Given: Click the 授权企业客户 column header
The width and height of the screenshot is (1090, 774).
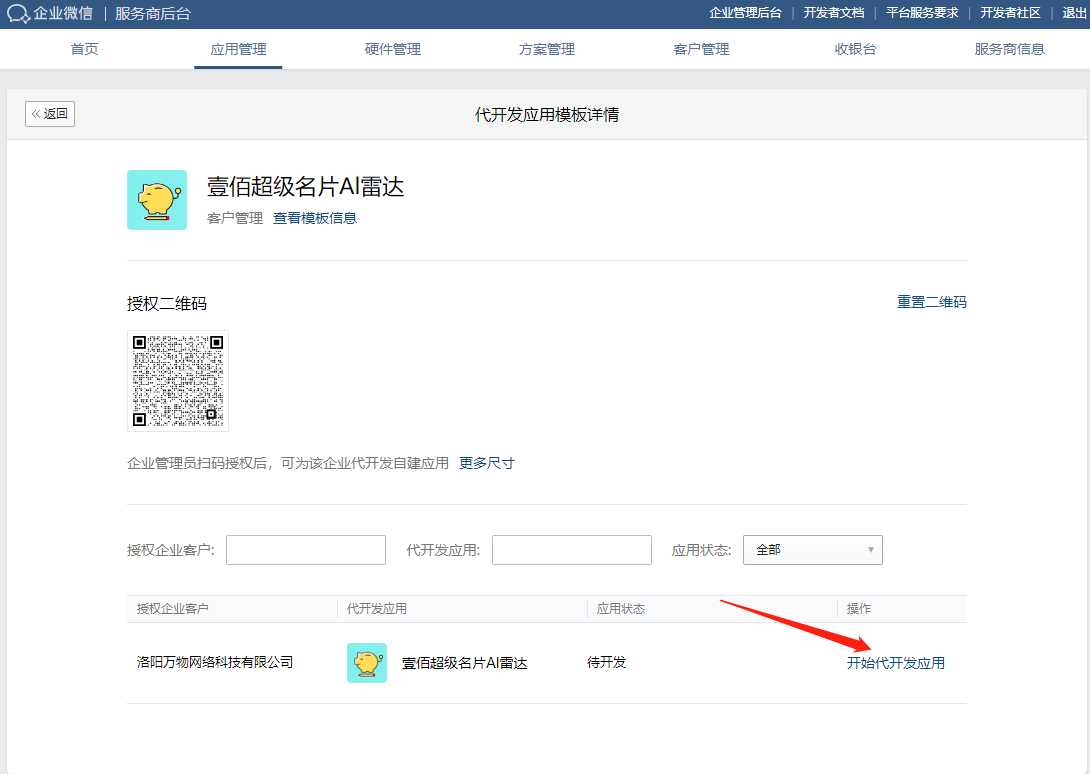Looking at the screenshot, I should coord(172,608).
